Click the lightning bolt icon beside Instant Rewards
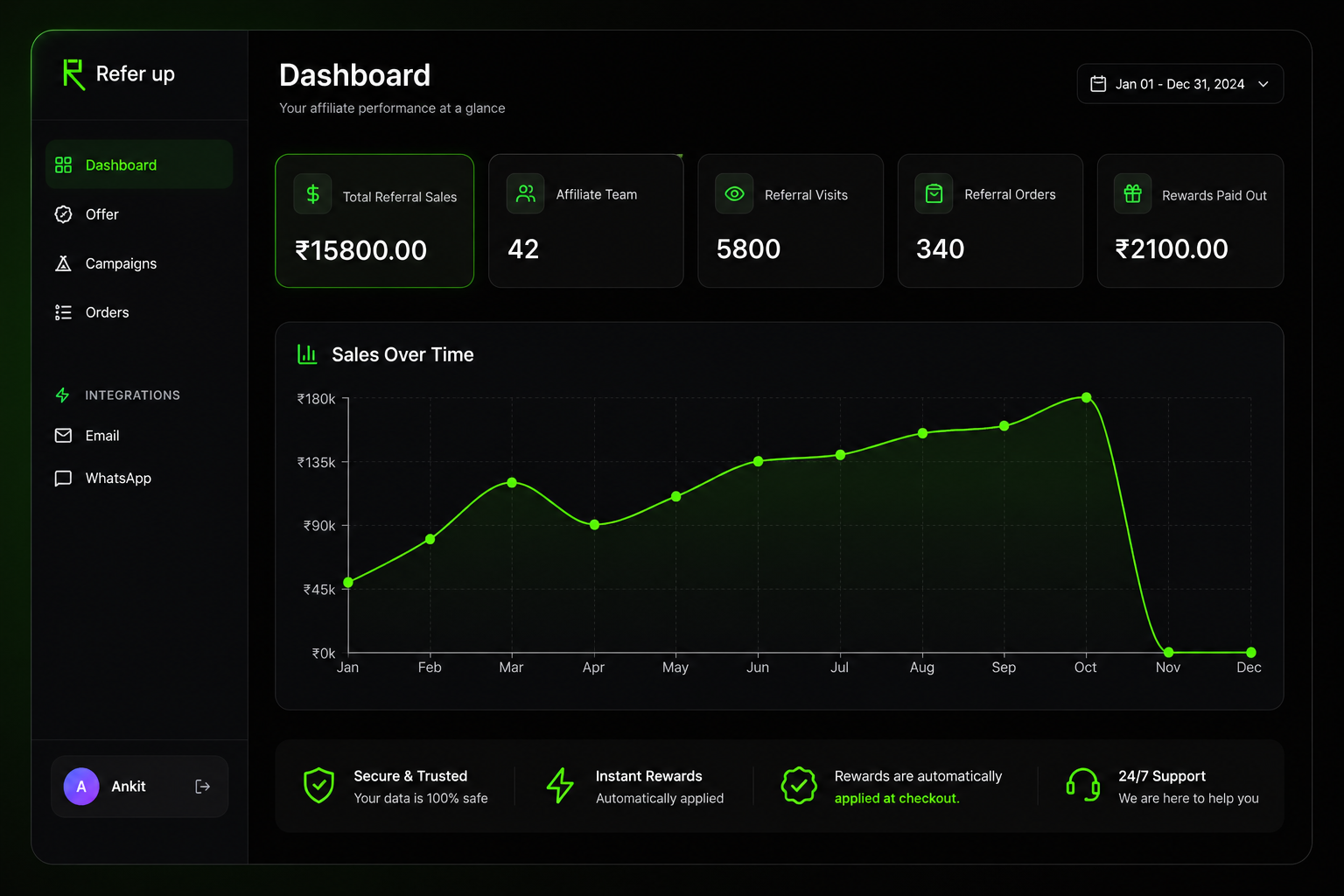The width and height of the screenshot is (1344, 896). click(560, 786)
